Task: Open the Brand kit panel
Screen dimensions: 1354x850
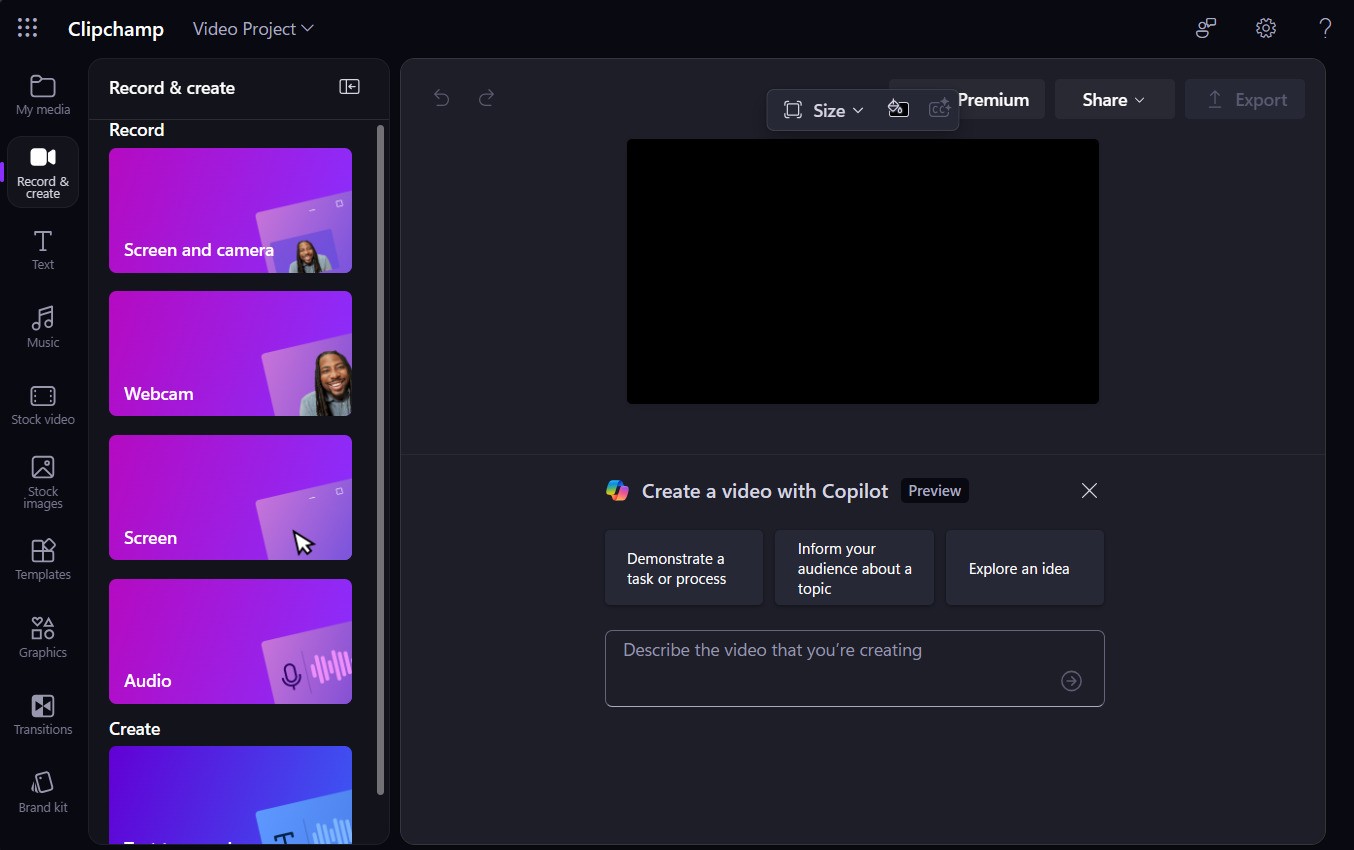Action: click(42, 791)
